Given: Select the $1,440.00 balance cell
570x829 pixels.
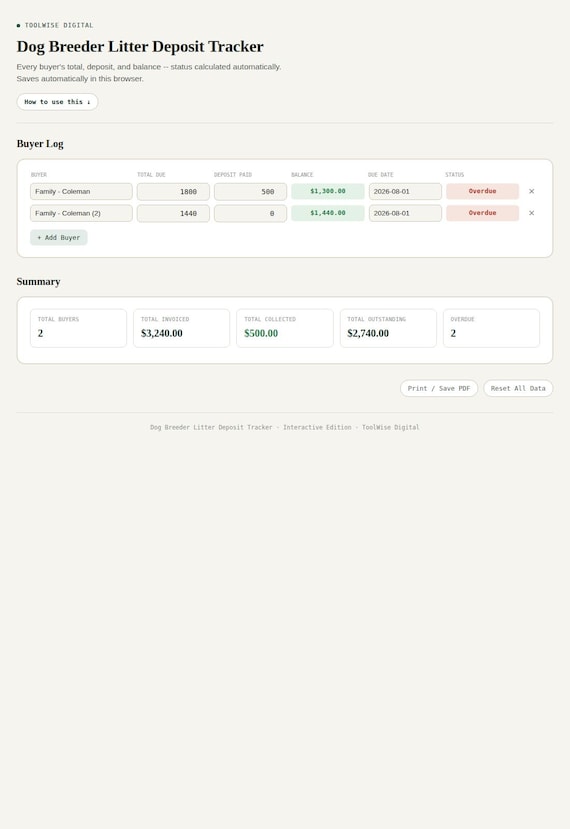Looking at the screenshot, I should coord(328,213).
